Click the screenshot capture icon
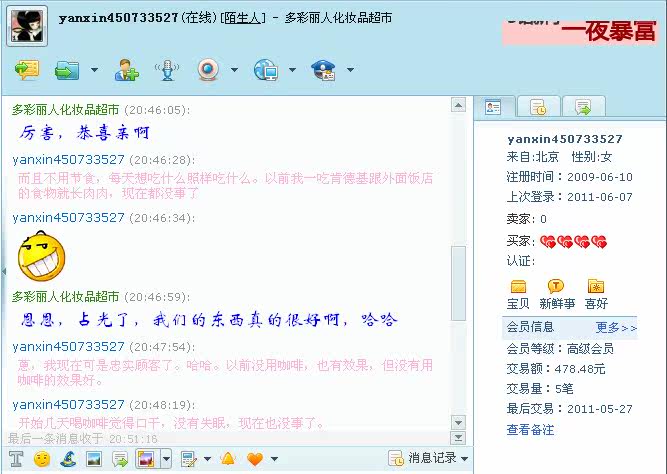The width and height of the screenshot is (667, 474). click(x=147, y=459)
